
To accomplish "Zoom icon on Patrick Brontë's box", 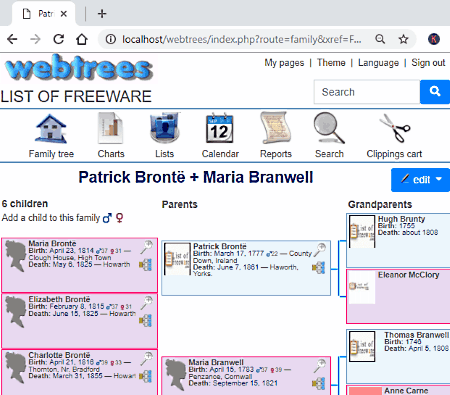I will (x=319, y=250).
